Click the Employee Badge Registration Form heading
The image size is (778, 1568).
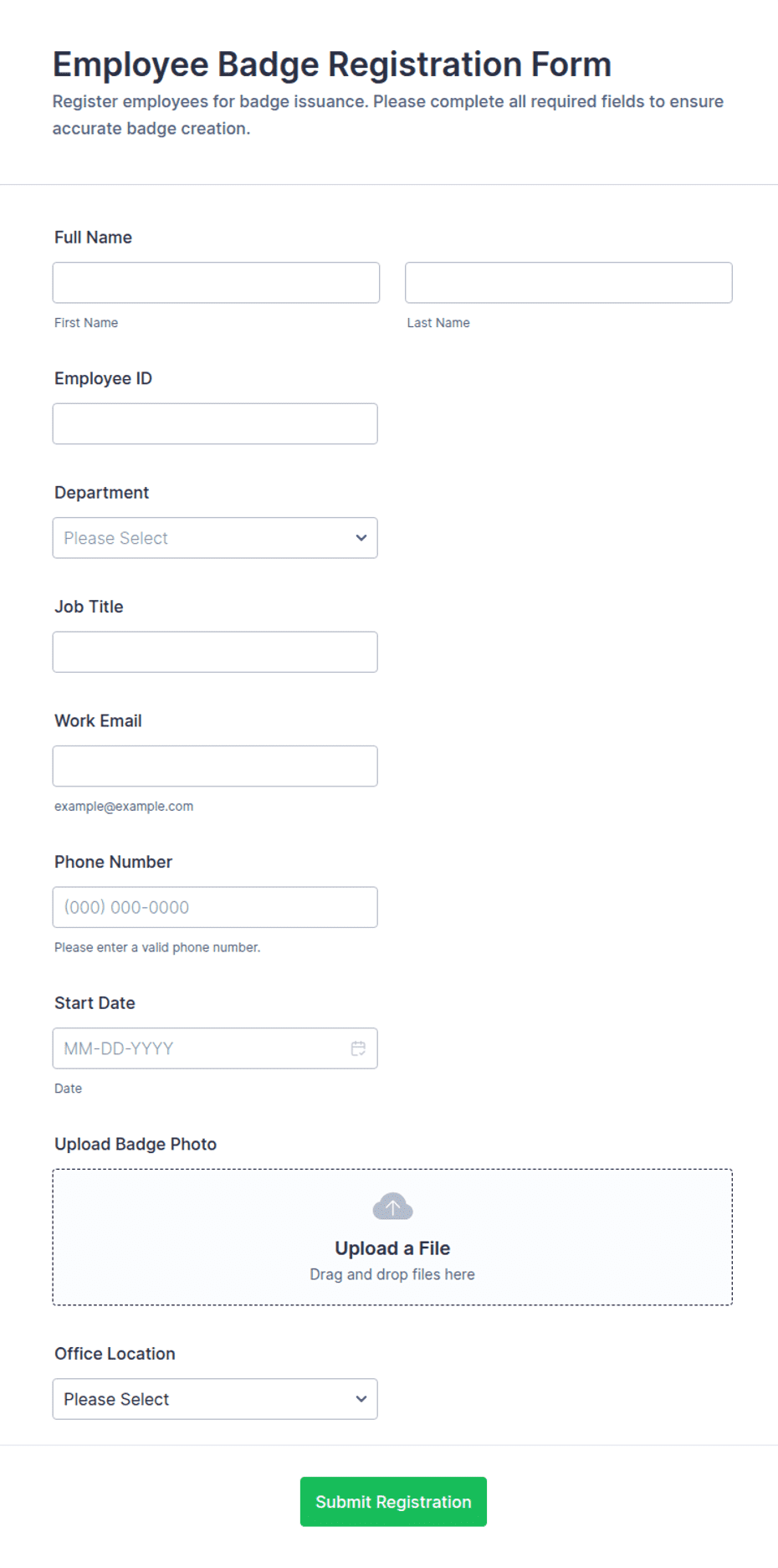(332, 64)
